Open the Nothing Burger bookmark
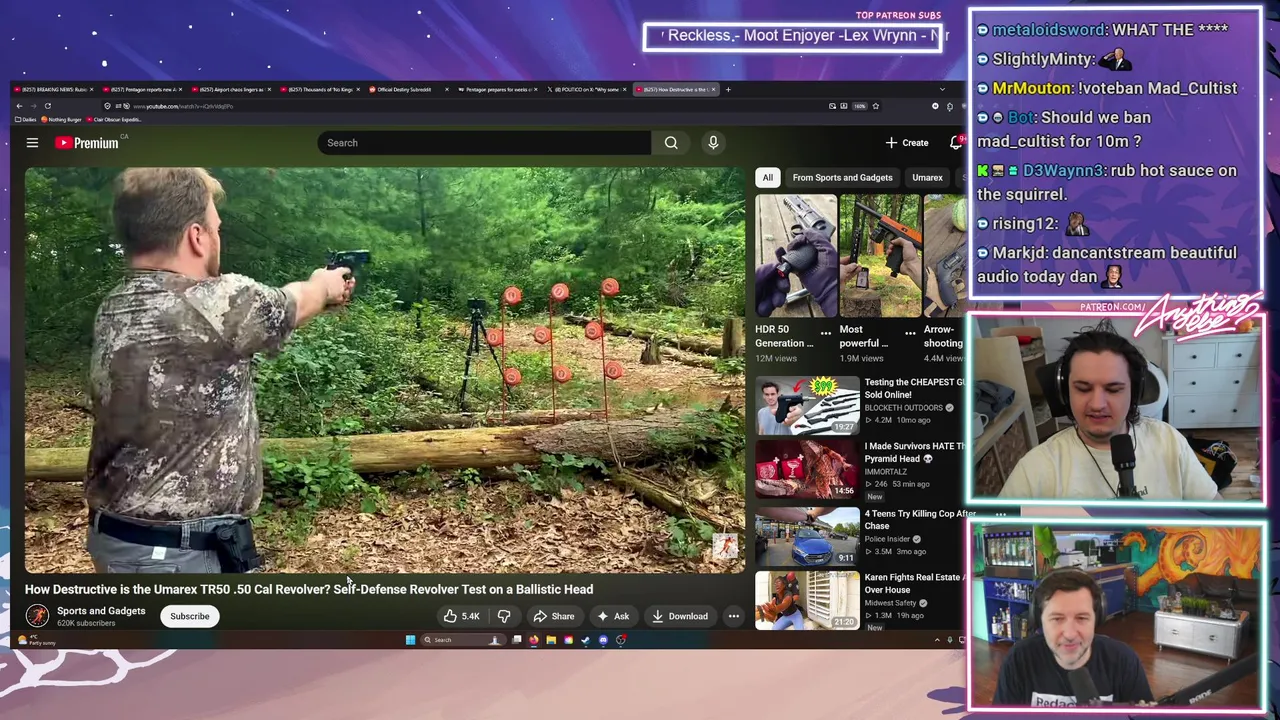The image size is (1280, 720). tap(61, 120)
